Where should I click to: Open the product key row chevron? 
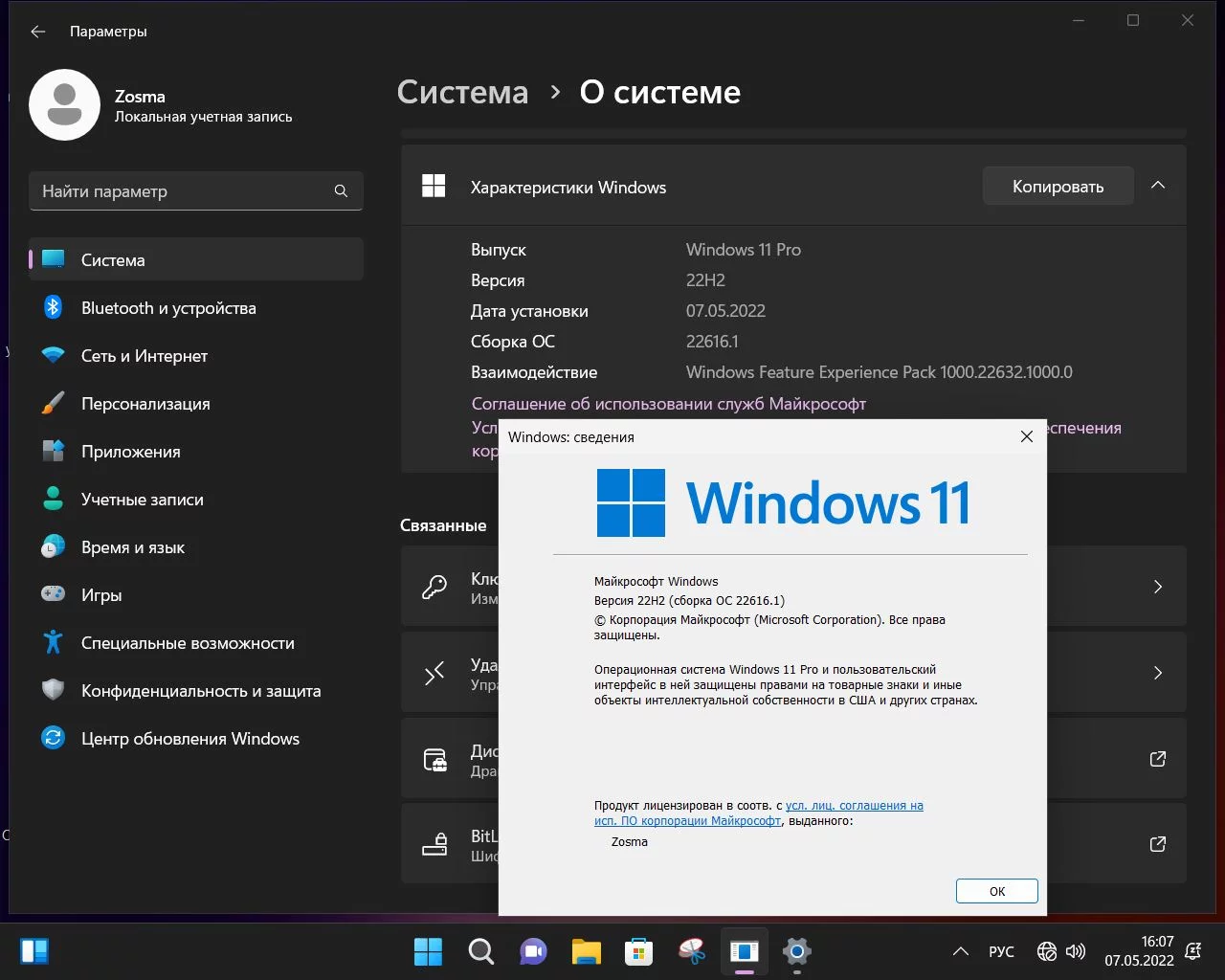click(x=1158, y=587)
